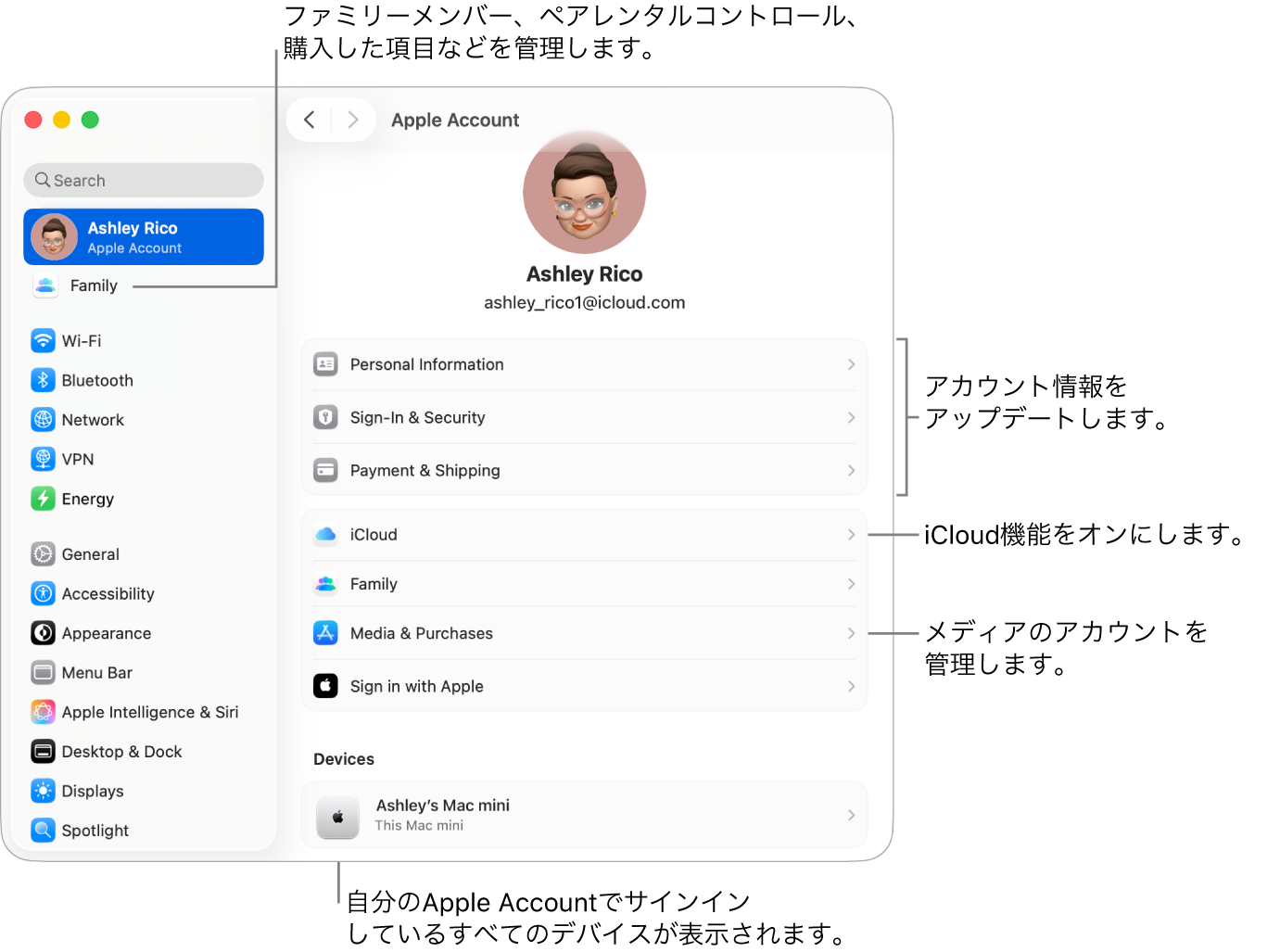Open Network settings
Image resolution: width=1280 pixels, height=952 pixels.
click(x=92, y=419)
